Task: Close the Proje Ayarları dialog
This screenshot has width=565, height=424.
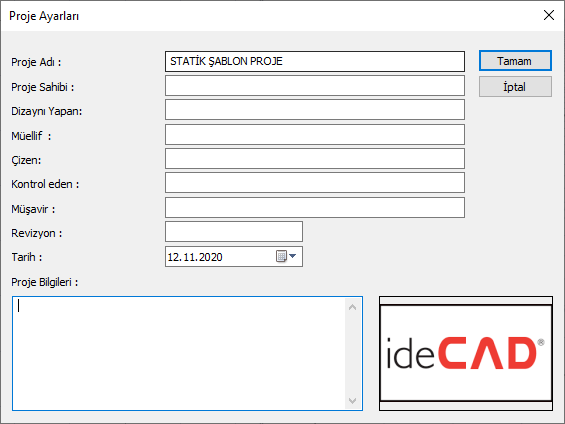Action: pos(549,15)
